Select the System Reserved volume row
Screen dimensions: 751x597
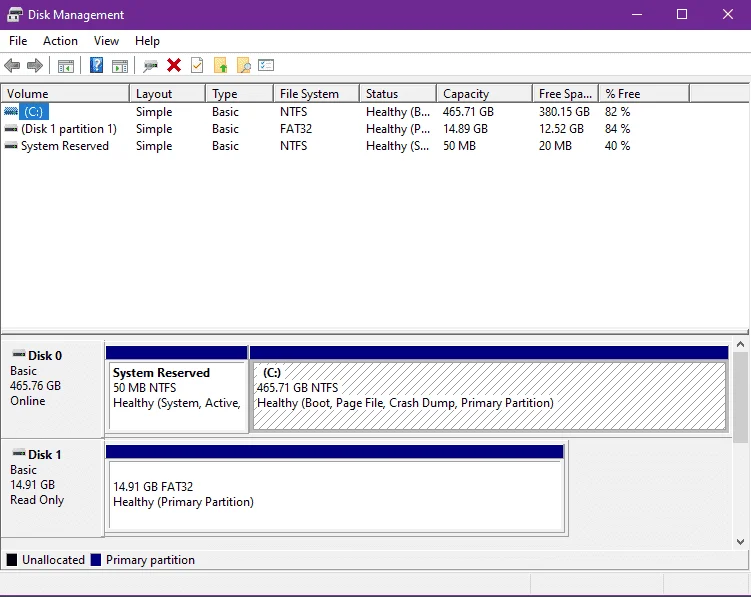(65, 146)
